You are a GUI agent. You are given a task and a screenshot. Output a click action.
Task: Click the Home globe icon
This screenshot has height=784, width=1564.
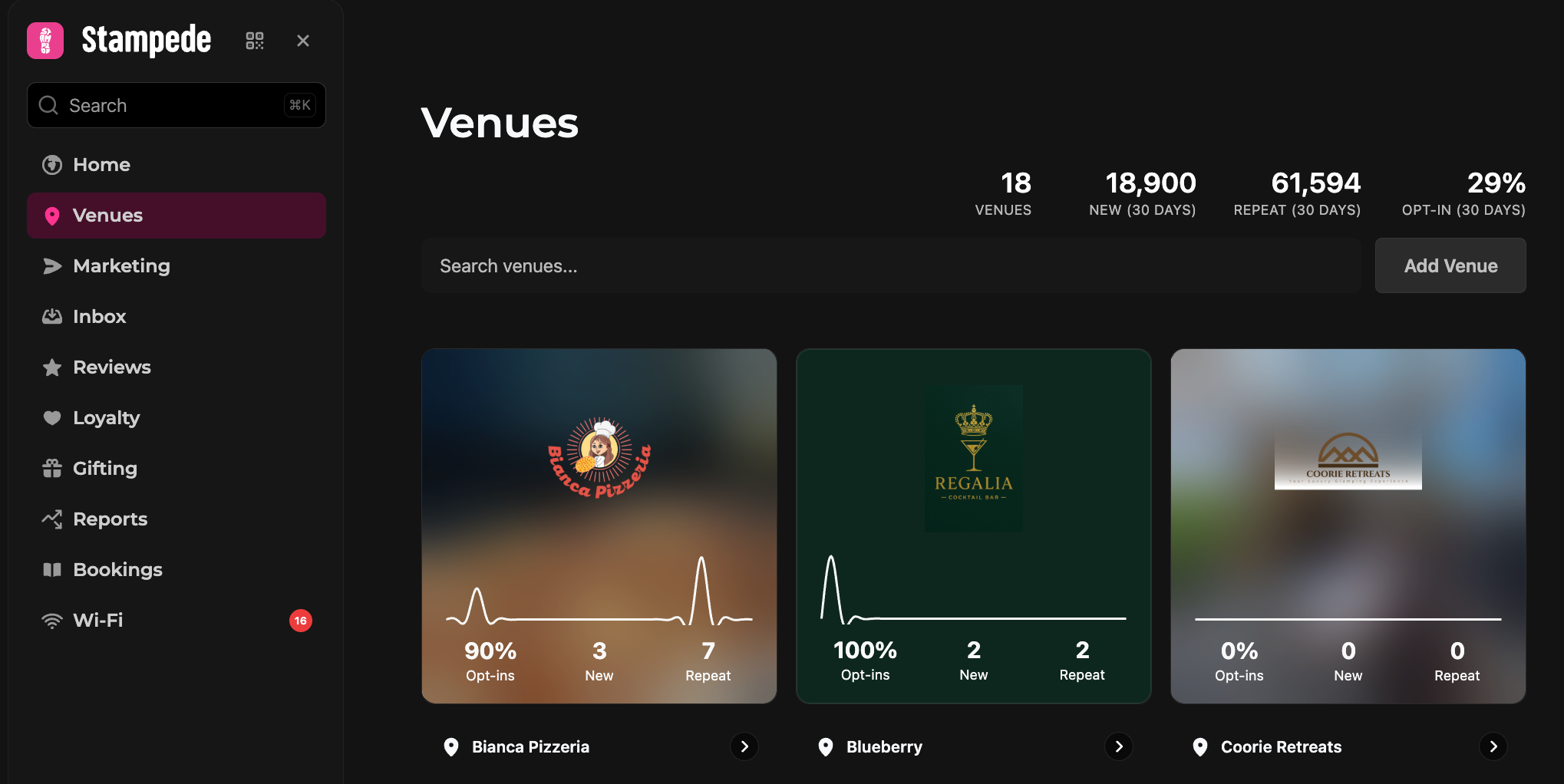point(52,165)
